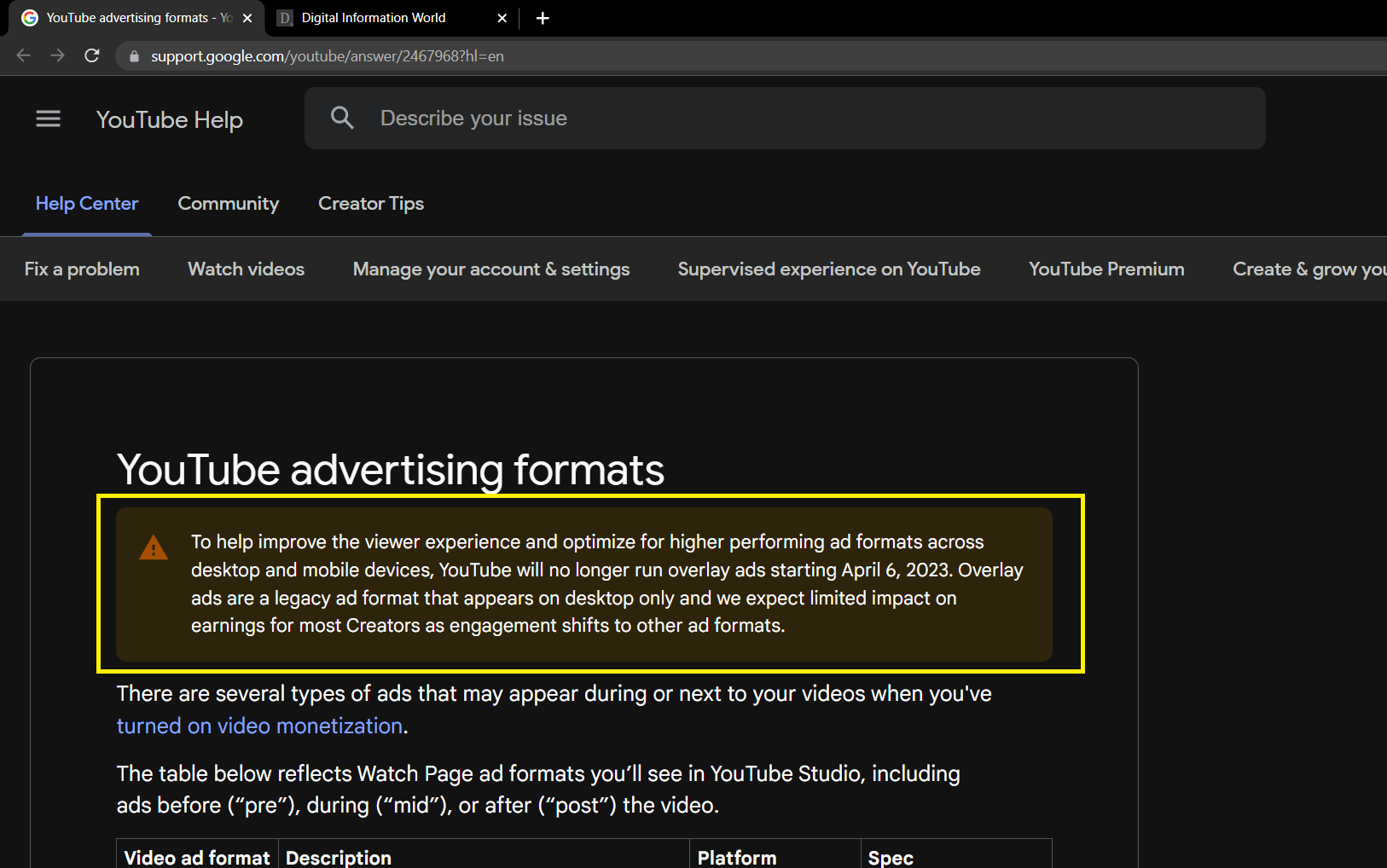
Task: Reload the page with the refresh icon
Action: point(92,55)
